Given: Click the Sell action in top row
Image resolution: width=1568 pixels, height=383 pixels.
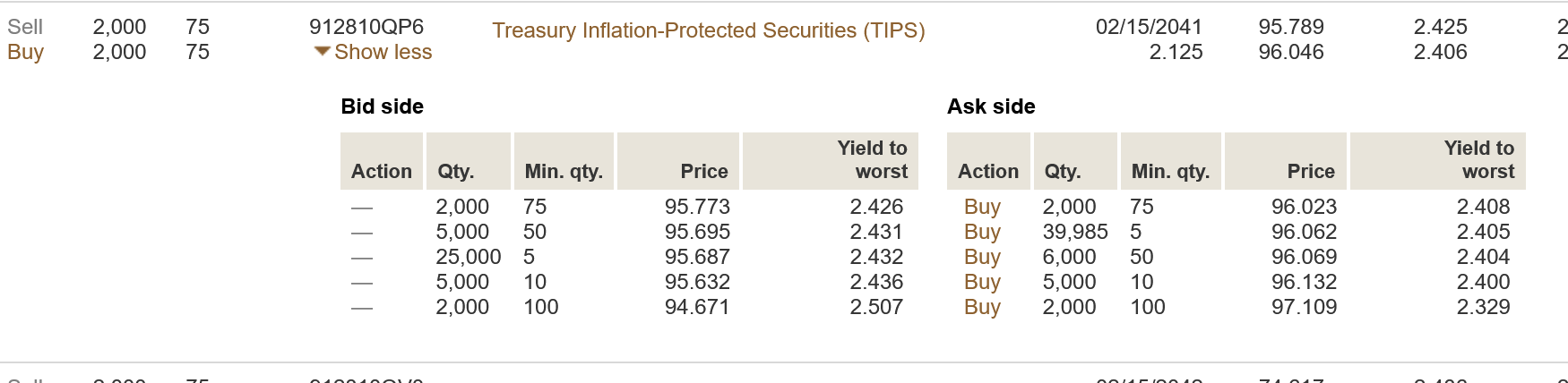Looking at the screenshot, I should point(25,27).
